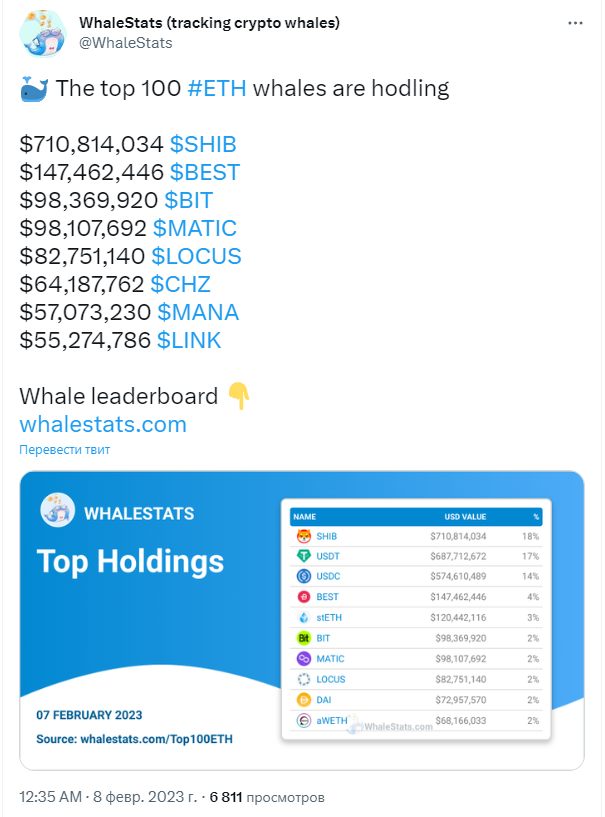605x817 pixels.
Task: Click the Перевести твит translate link
Action: [x=65, y=450]
